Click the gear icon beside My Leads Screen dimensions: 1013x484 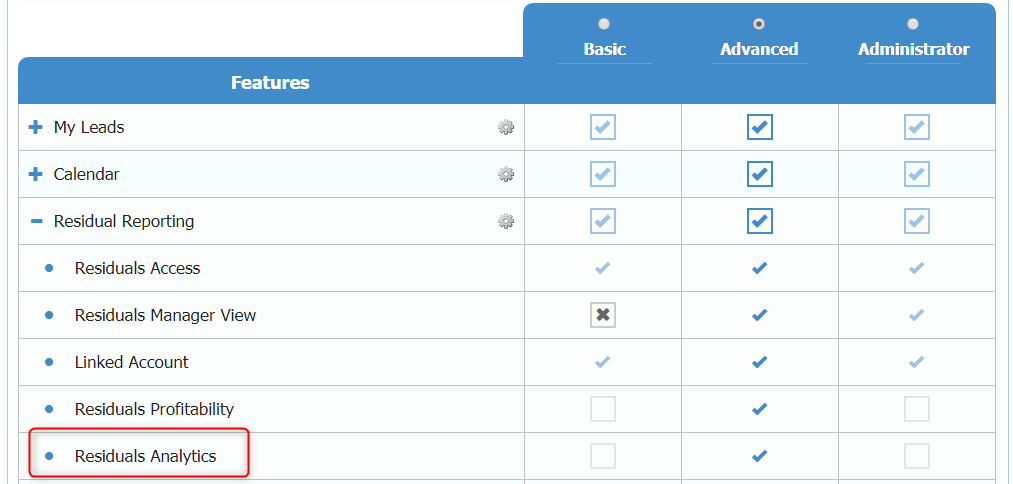click(x=506, y=127)
